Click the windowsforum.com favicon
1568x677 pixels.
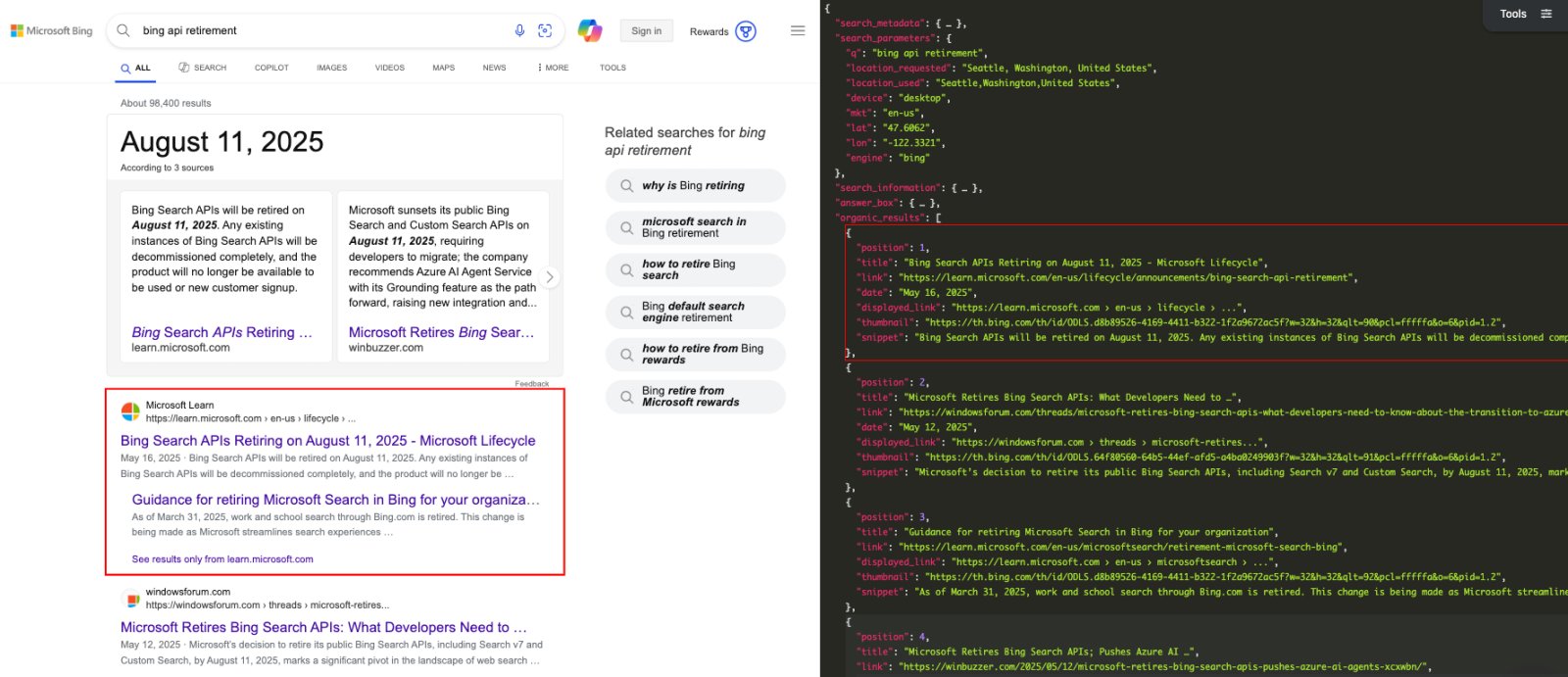[x=130, y=599]
